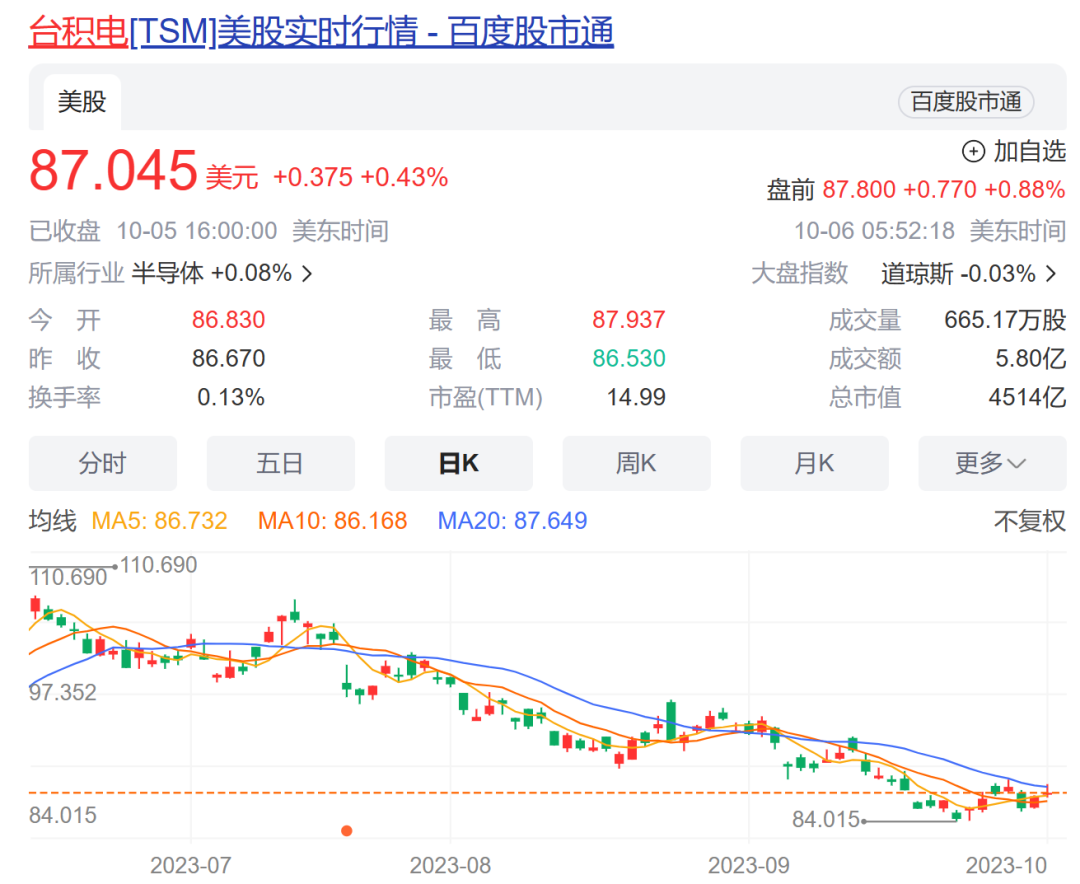Click the 2023-10 date axis label
Viewport: 1080px width, 884px height.
click(1006, 865)
